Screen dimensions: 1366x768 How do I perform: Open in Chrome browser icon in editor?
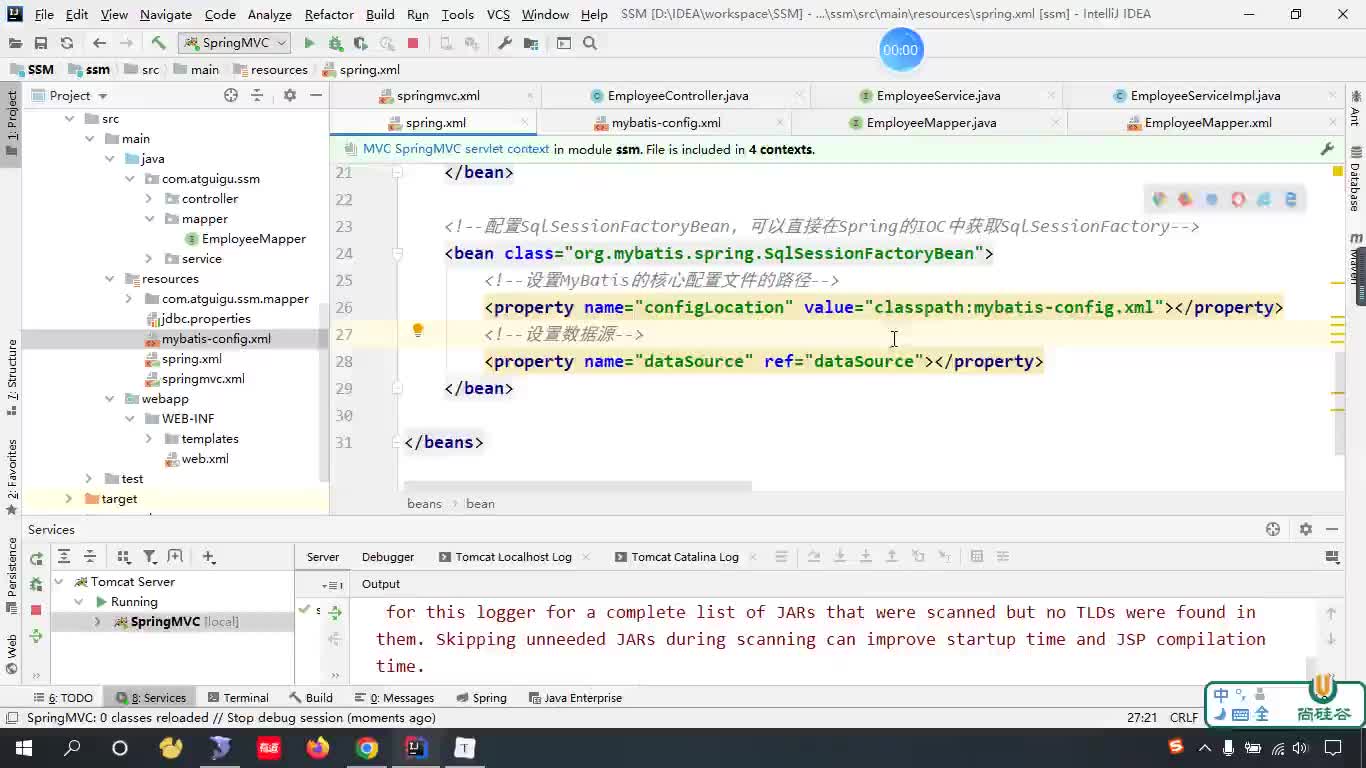click(1159, 199)
